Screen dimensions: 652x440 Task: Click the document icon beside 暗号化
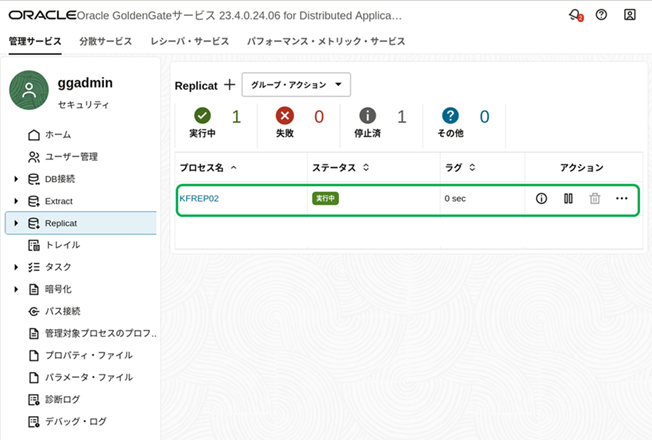click(x=34, y=289)
